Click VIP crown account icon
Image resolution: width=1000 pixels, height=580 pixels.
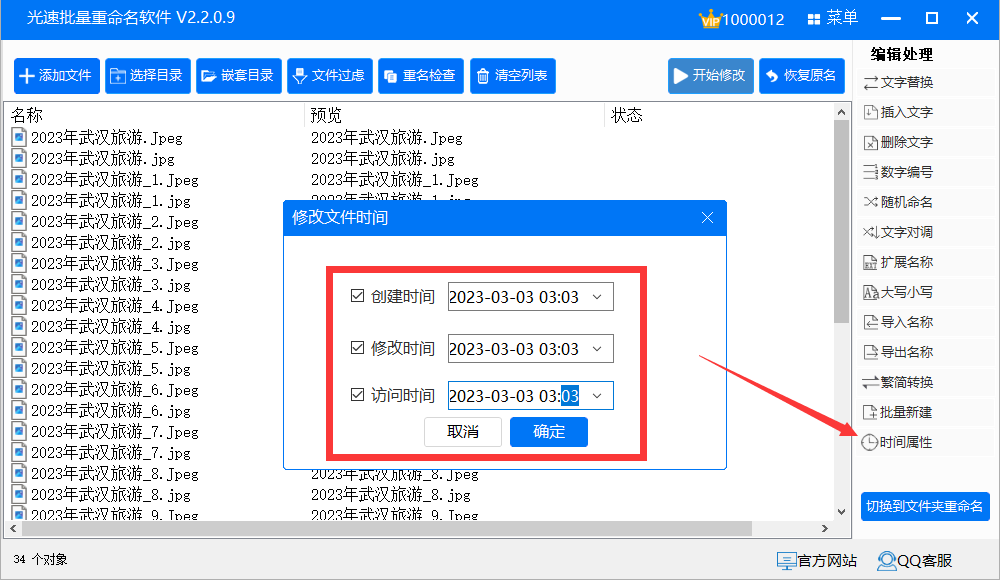coord(710,19)
